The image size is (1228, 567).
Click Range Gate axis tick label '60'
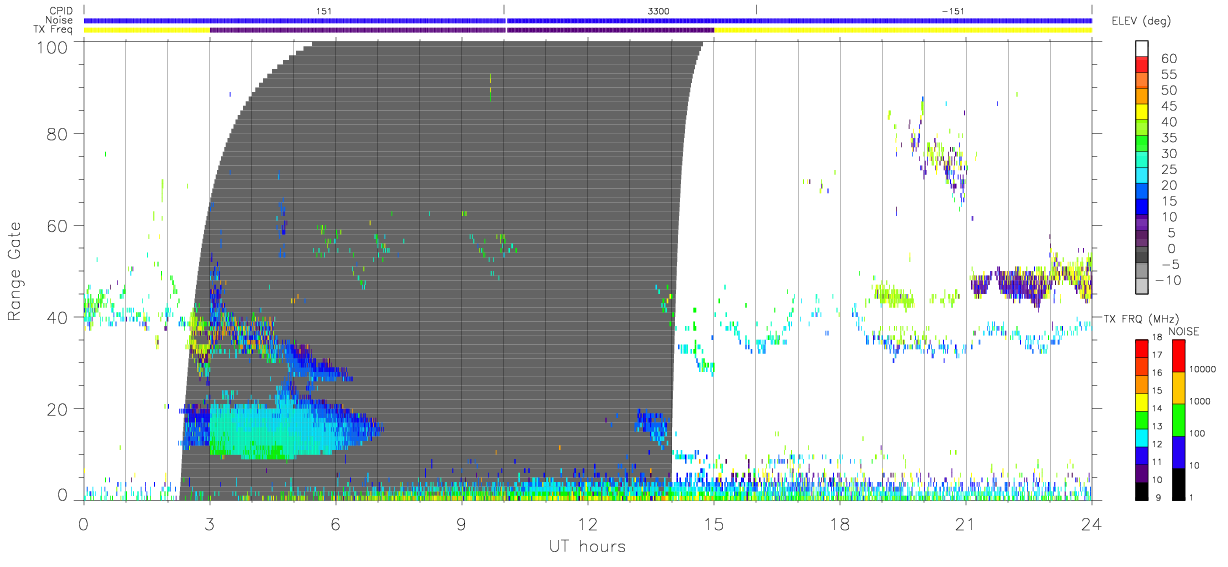[x=57, y=225]
